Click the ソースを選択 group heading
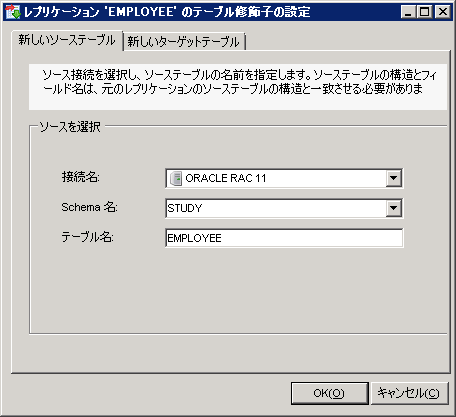The image size is (456, 417). [x=70, y=127]
